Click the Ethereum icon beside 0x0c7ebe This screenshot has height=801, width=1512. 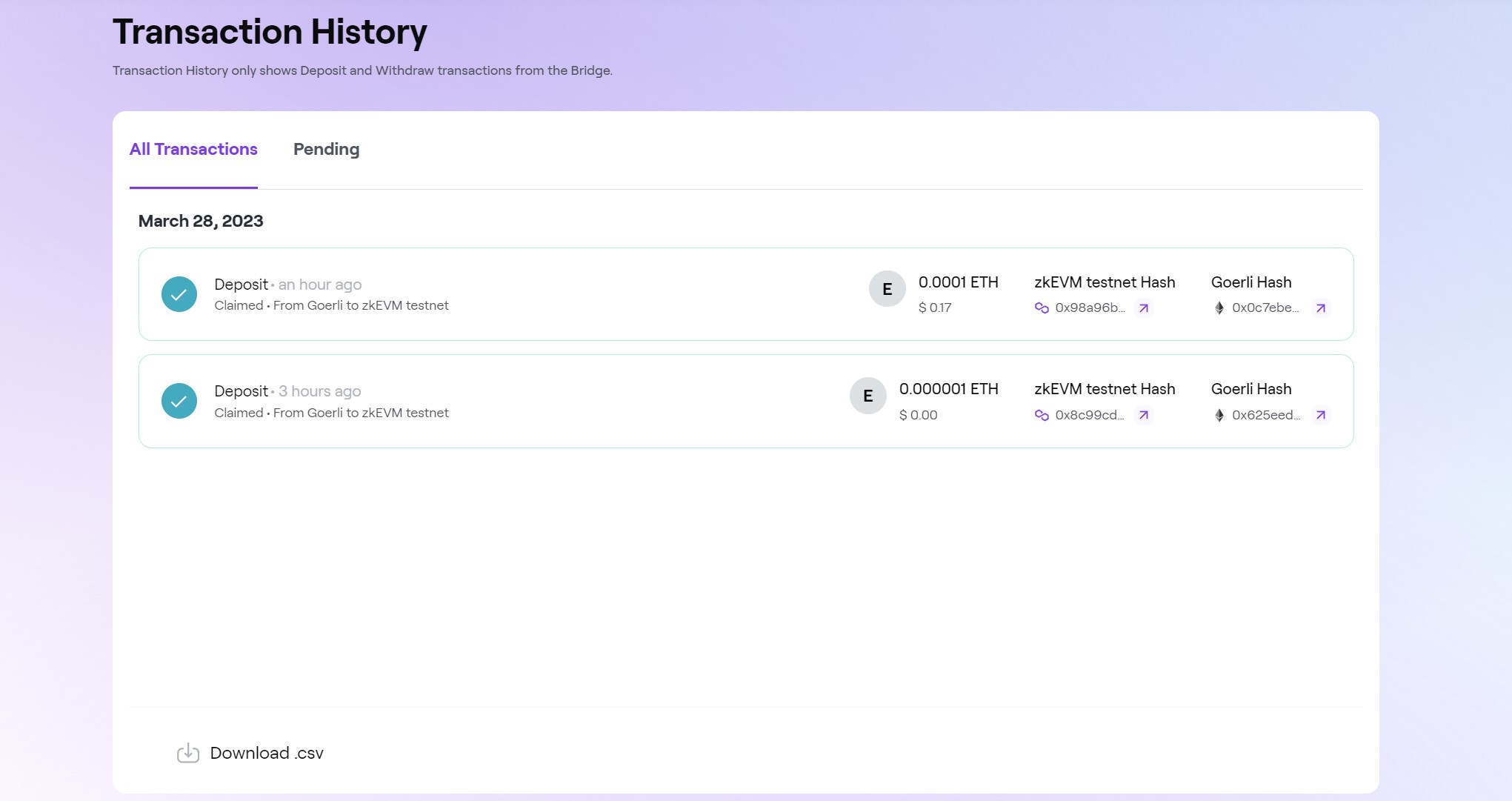(1219, 308)
